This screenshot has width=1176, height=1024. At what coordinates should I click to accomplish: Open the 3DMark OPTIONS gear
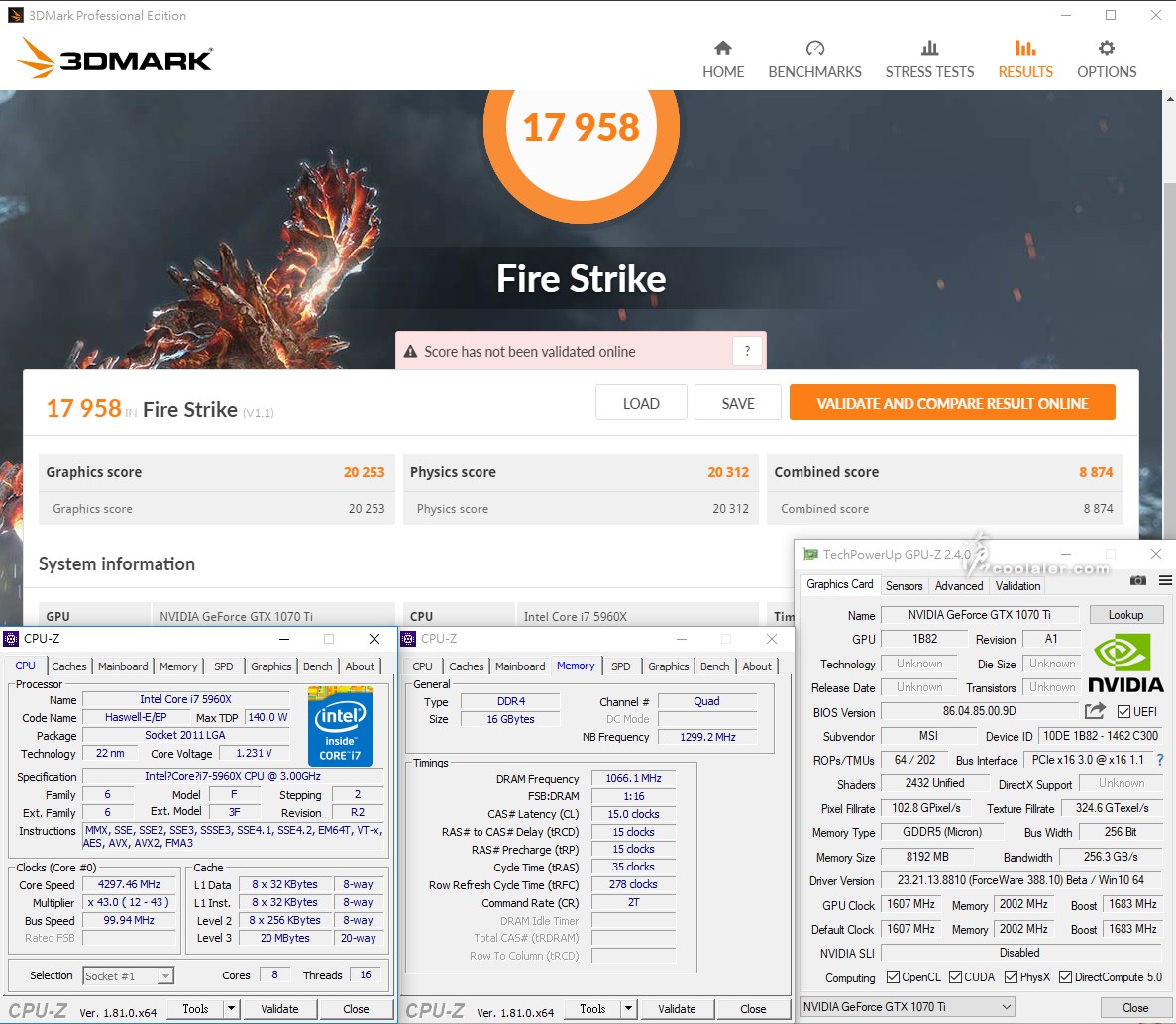pyautogui.click(x=1107, y=59)
